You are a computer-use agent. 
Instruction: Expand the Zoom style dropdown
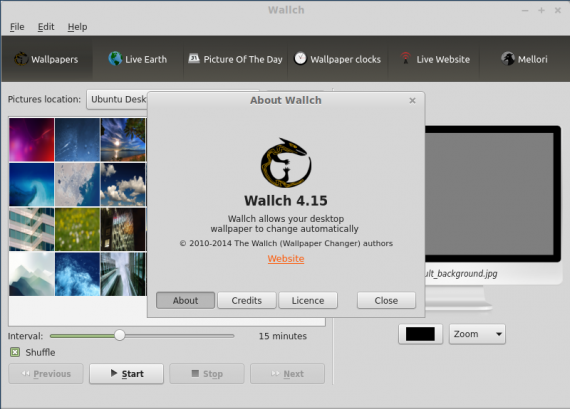pyautogui.click(x=477, y=334)
